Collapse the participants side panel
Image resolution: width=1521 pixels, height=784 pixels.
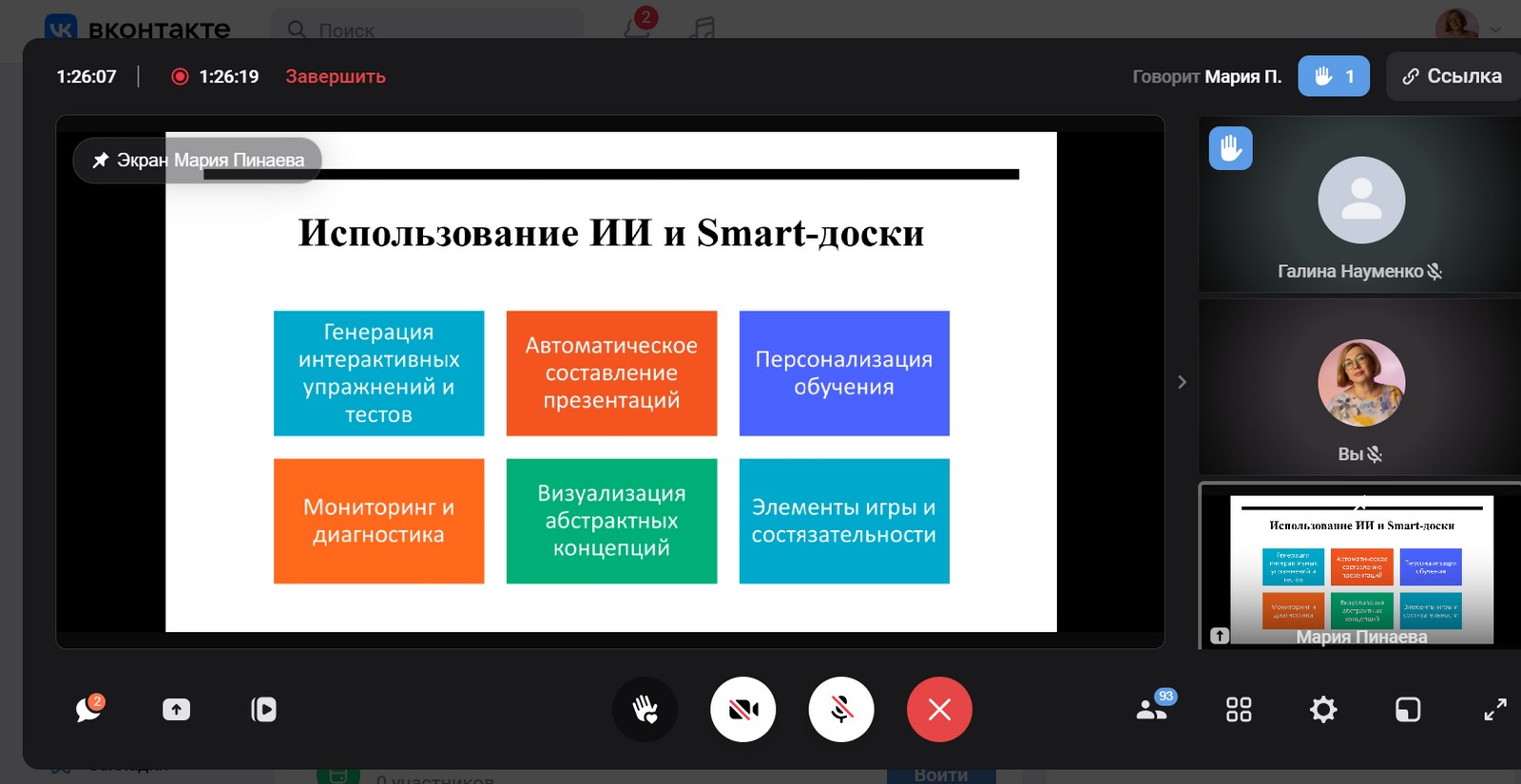[1182, 382]
